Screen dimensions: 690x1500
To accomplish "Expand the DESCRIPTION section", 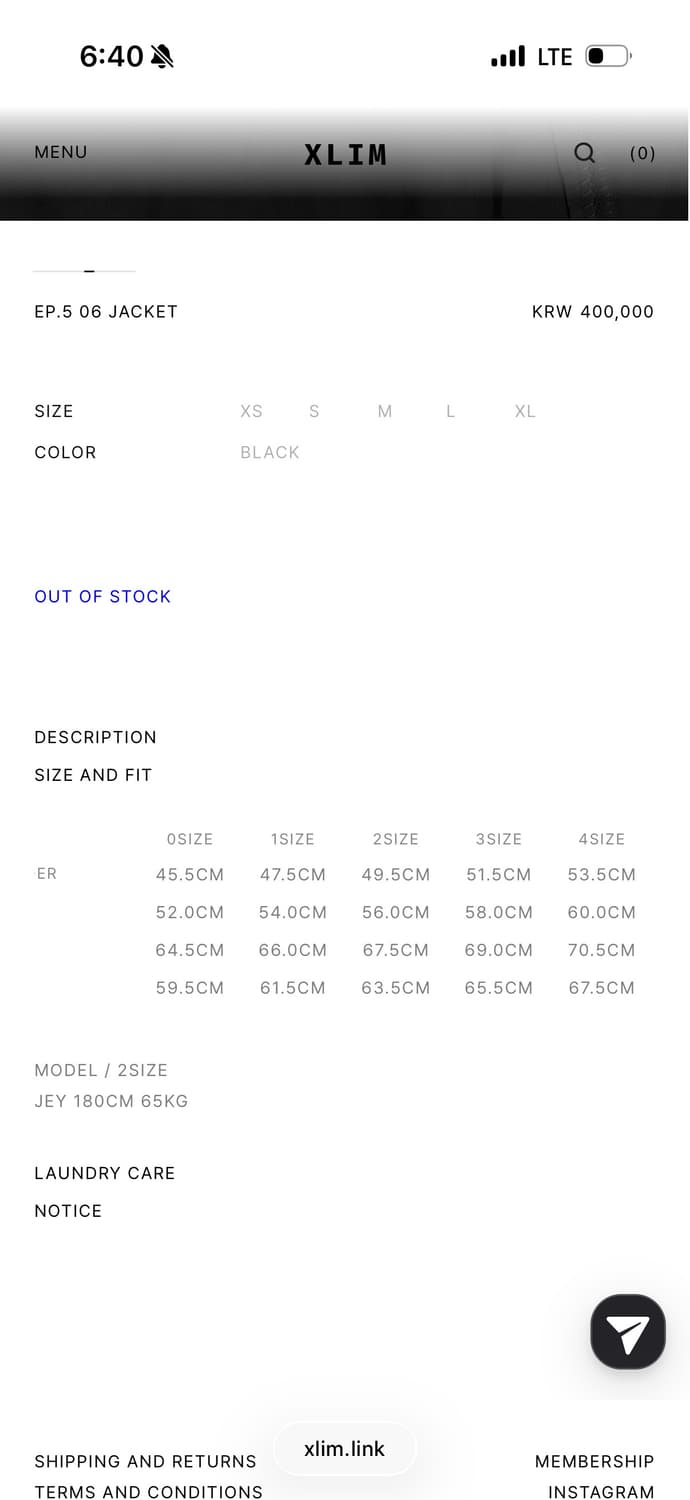I will point(95,737).
